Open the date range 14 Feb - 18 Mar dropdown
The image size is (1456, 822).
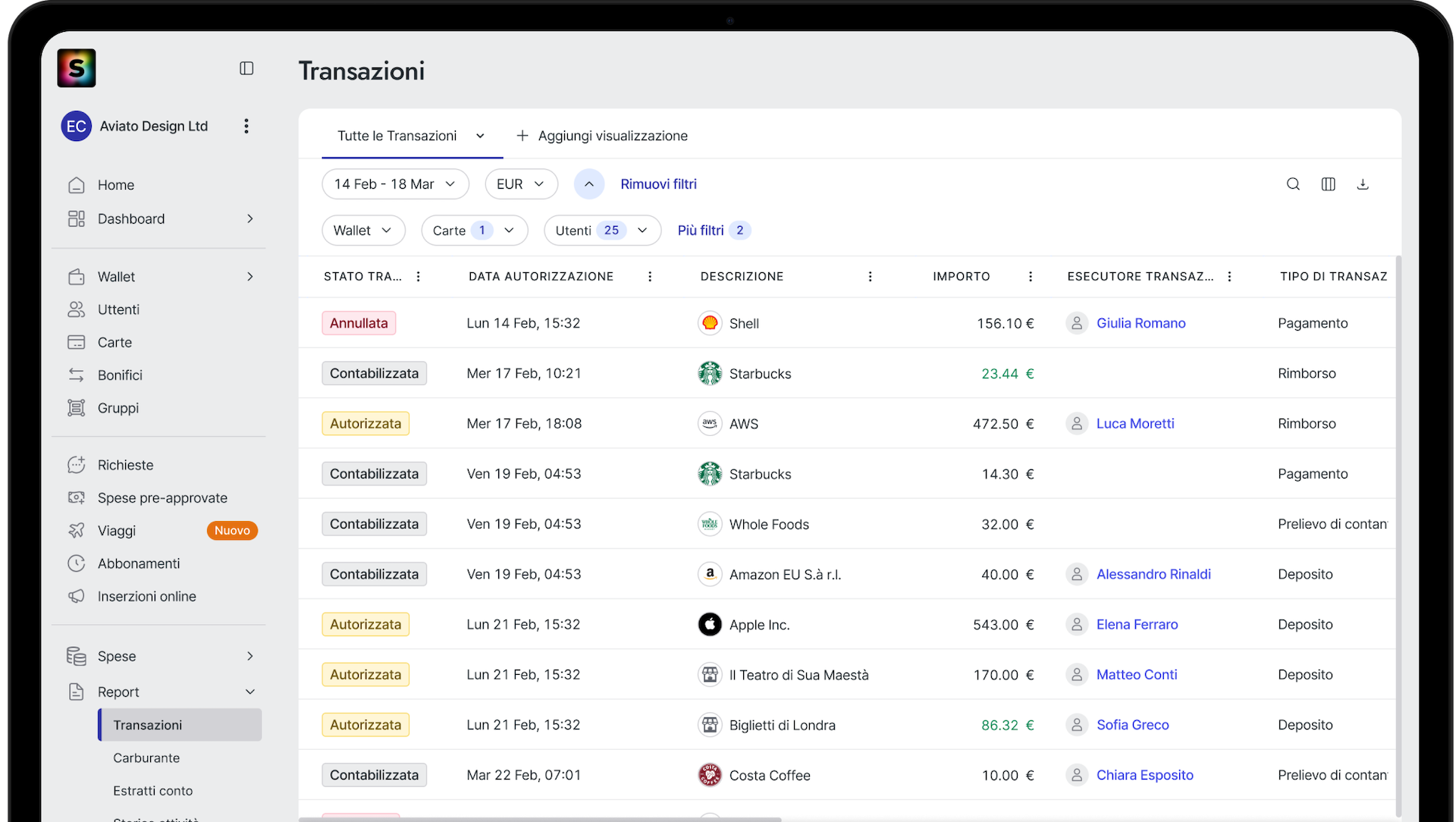[x=395, y=184]
